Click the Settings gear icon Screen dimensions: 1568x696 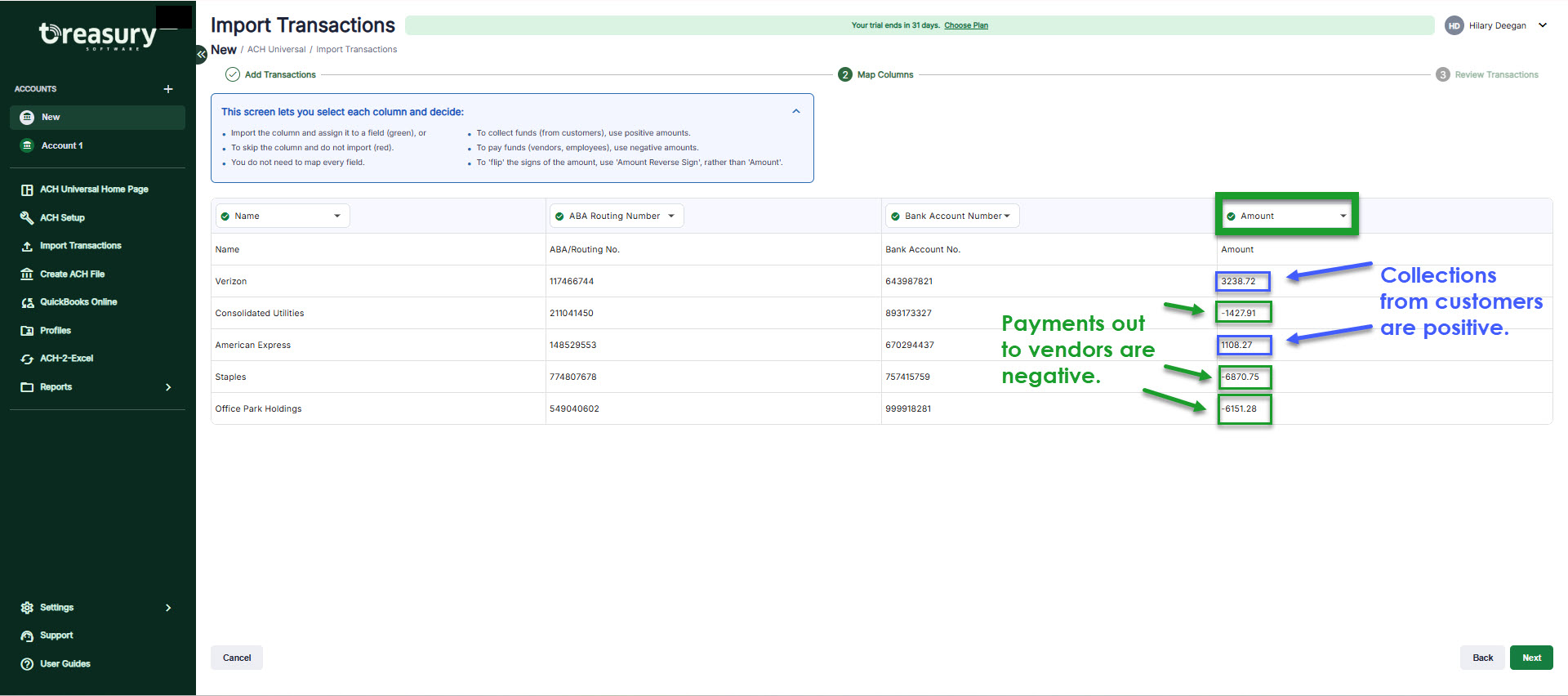coord(27,608)
